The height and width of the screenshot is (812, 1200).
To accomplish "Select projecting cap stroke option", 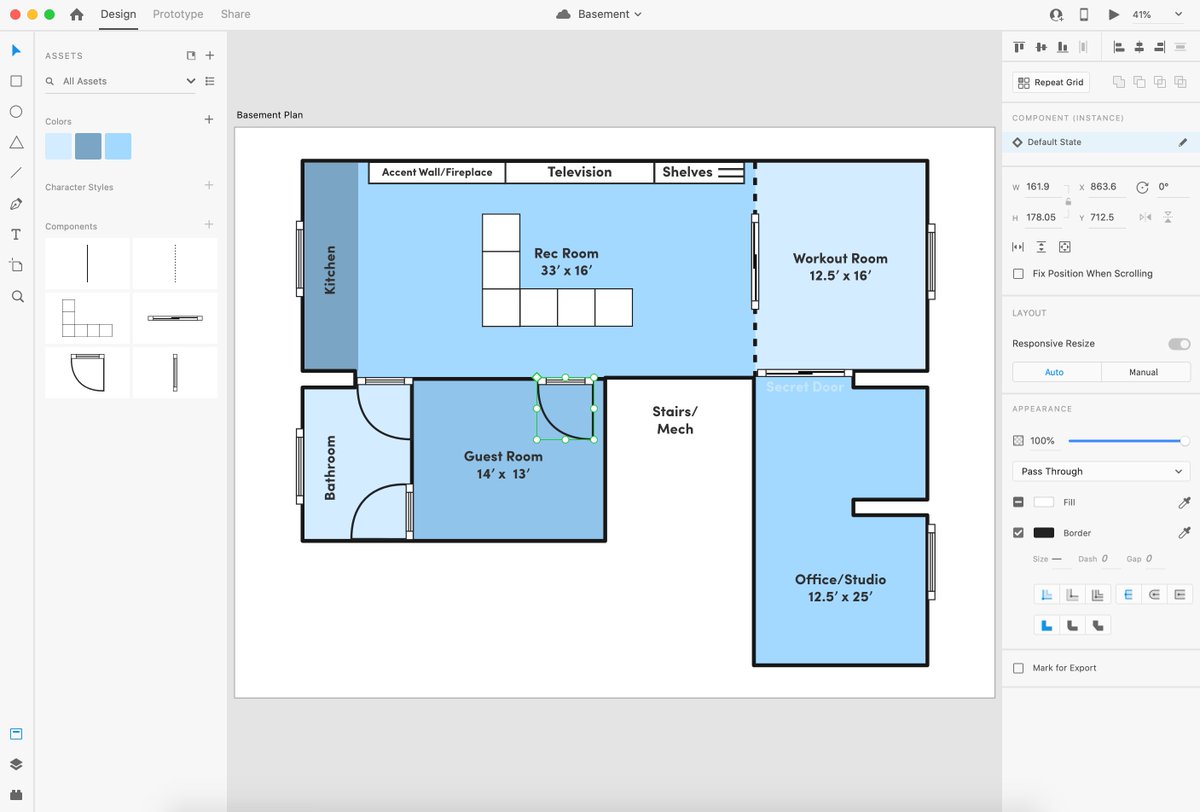I will click(x=1182, y=594).
